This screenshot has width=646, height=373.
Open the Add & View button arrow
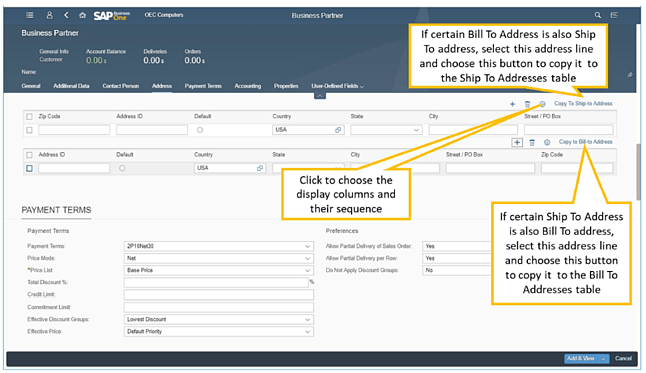603,359
